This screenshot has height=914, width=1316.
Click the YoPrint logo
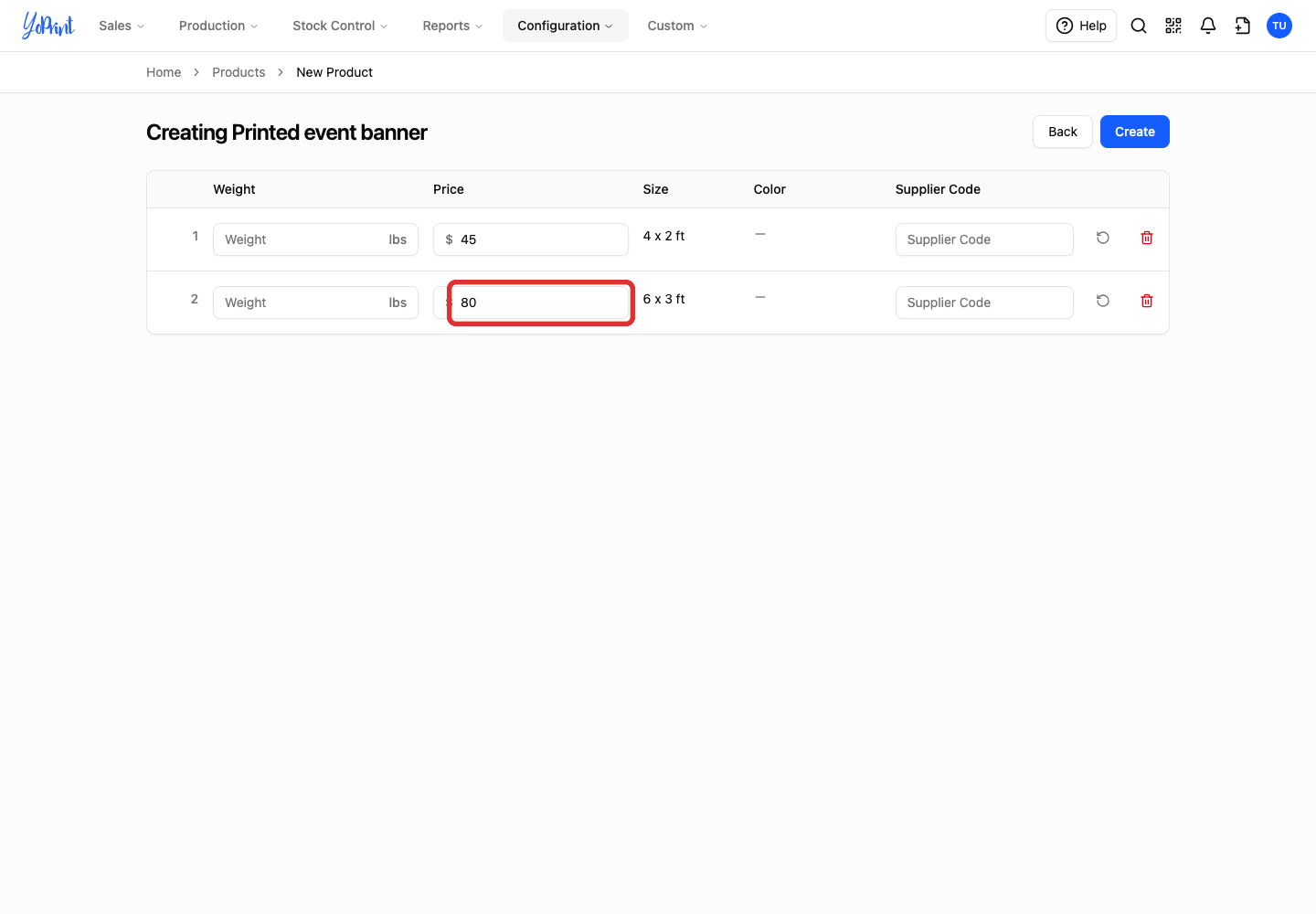pos(48,26)
